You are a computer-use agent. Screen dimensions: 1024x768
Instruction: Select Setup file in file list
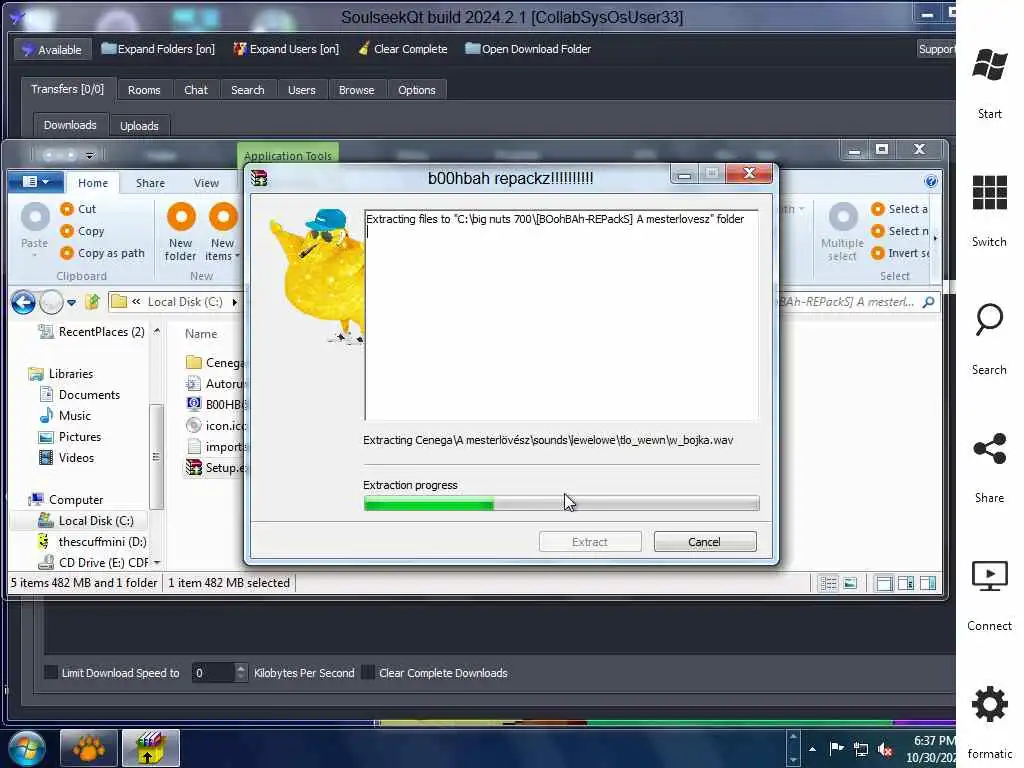(x=216, y=468)
